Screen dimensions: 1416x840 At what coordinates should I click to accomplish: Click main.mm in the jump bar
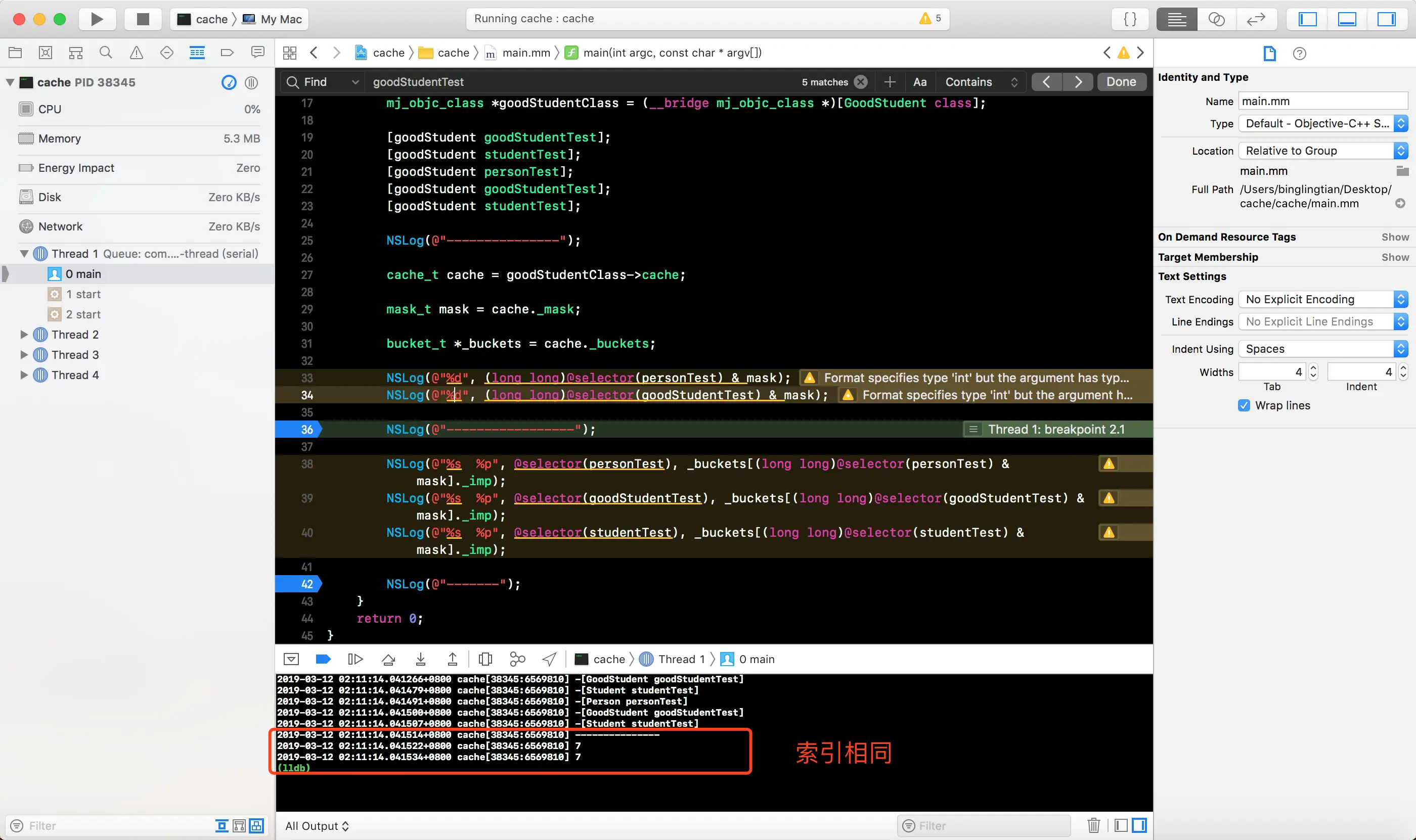point(525,53)
